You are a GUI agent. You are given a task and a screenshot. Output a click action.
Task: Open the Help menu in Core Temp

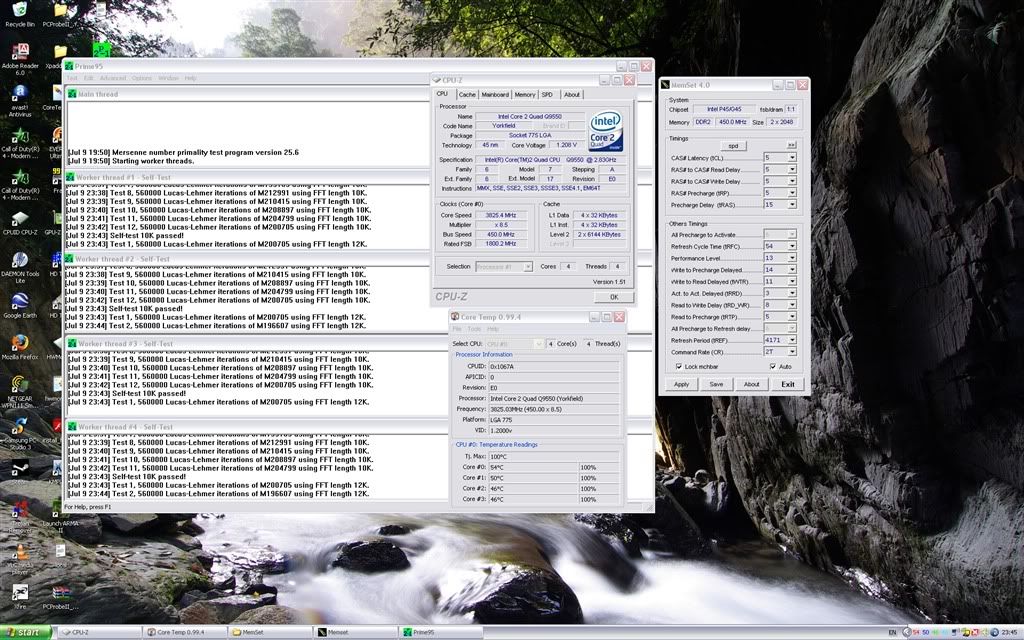click(493, 329)
